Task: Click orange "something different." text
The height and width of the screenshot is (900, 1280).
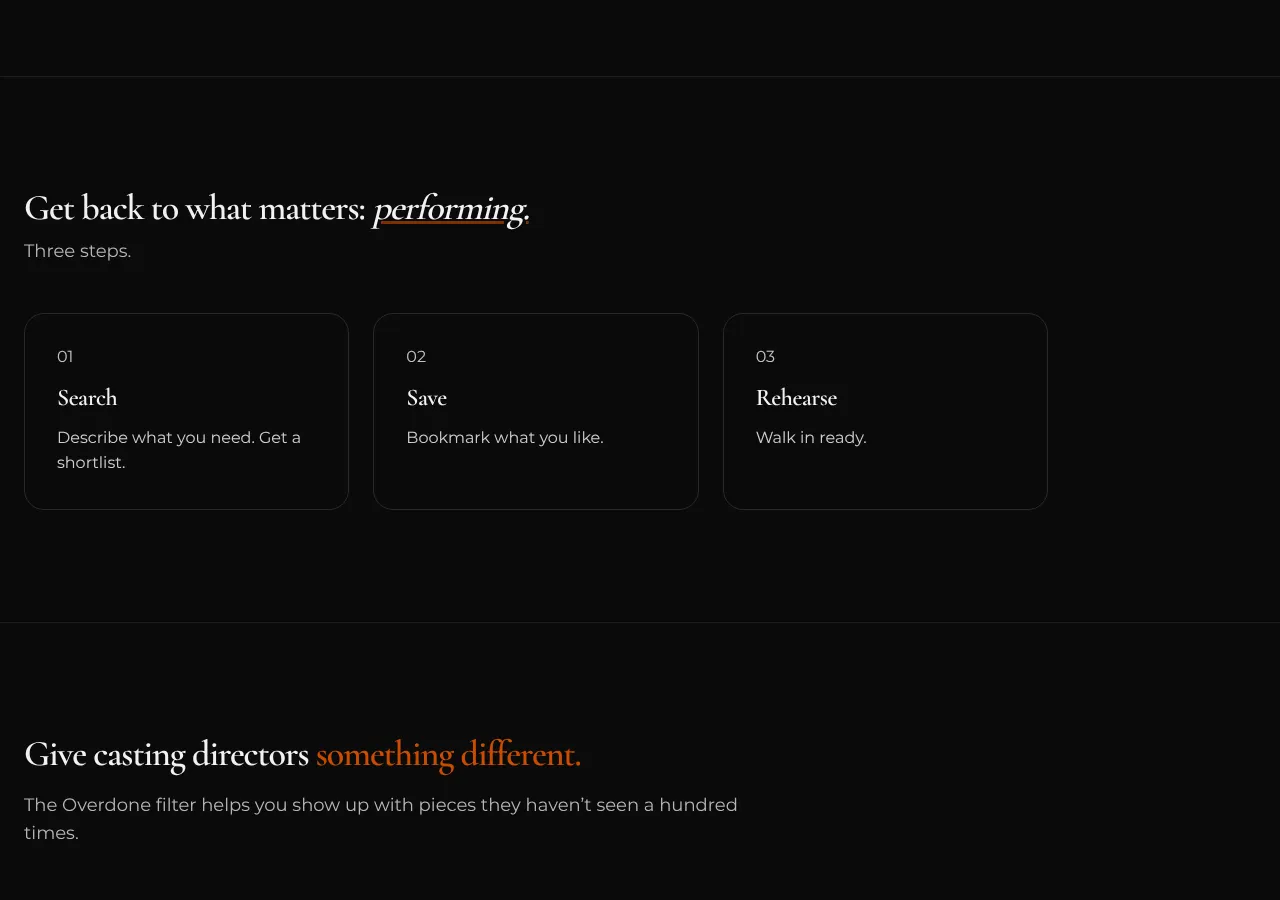Action: click(448, 754)
